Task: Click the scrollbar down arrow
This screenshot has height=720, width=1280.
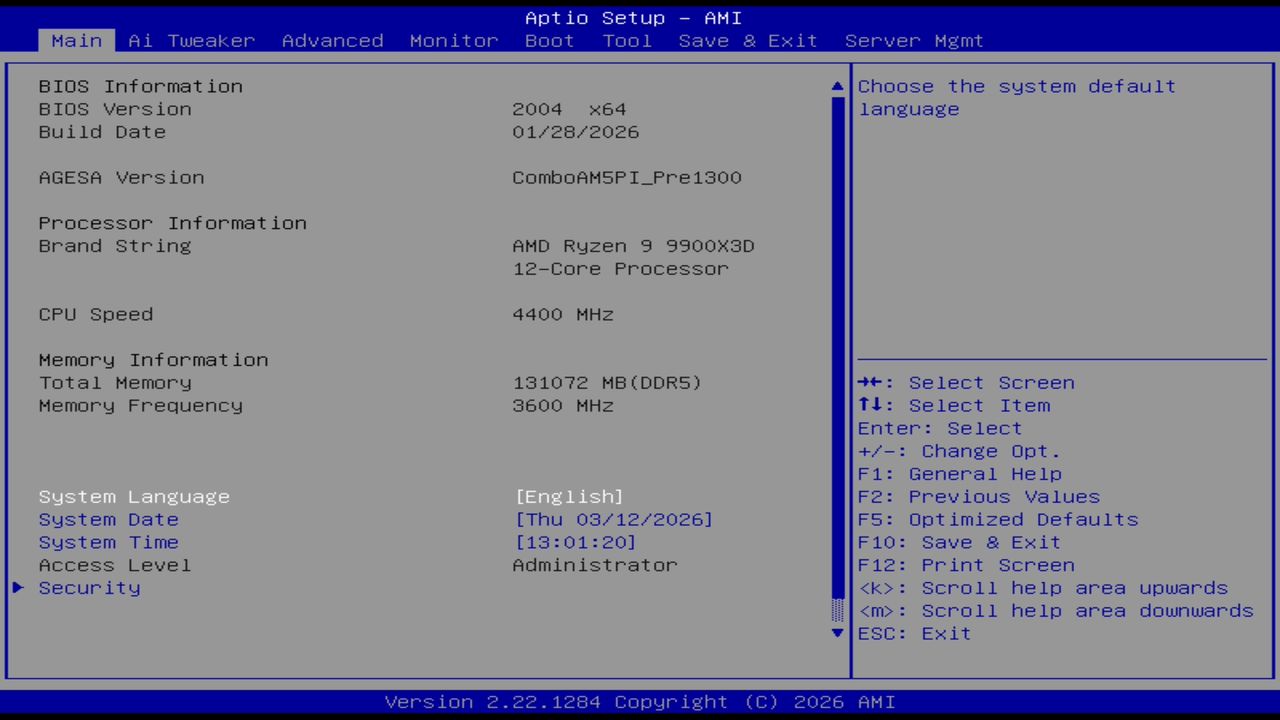Action: [838, 633]
